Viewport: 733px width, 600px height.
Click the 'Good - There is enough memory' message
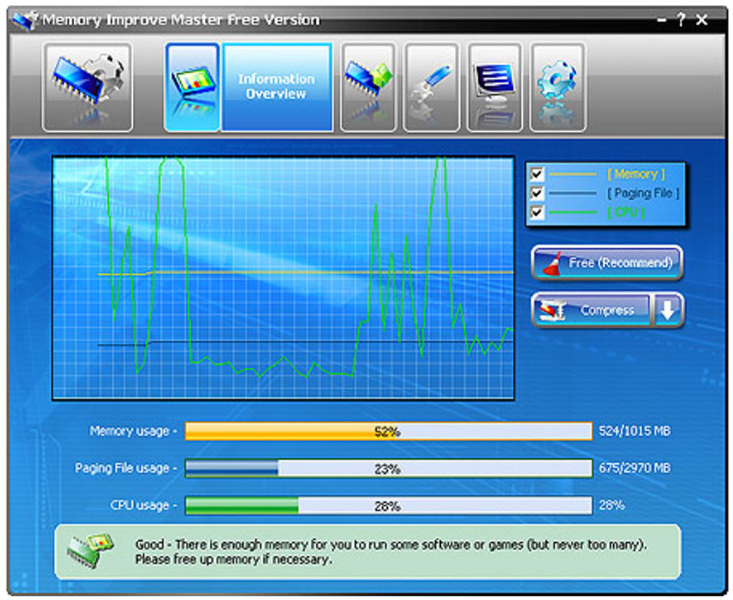click(391, 552)
